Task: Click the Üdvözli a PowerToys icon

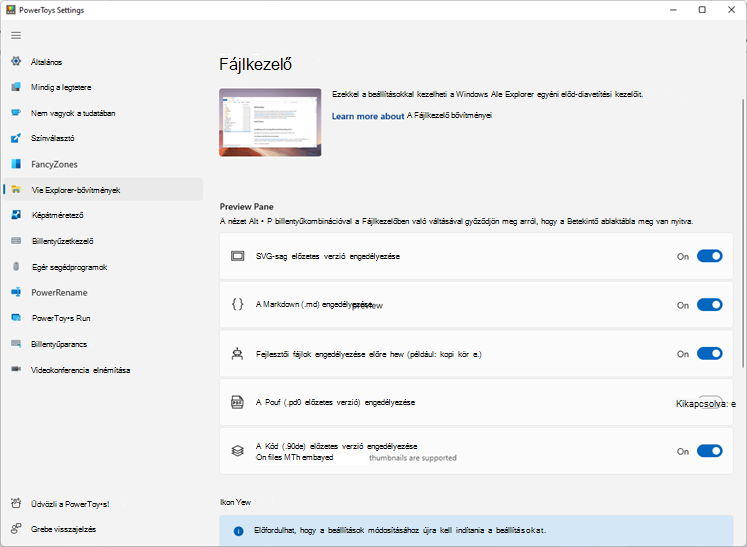Action: (16, 503)
